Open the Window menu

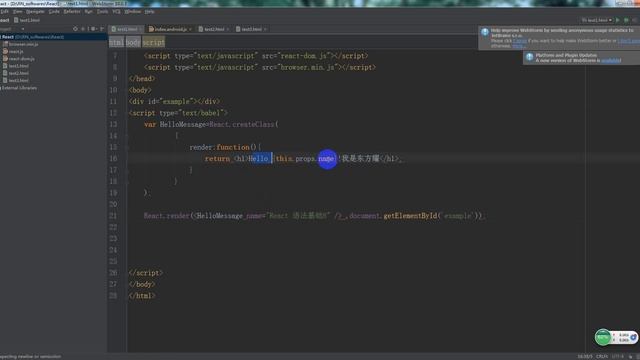[x=133, y=12]
